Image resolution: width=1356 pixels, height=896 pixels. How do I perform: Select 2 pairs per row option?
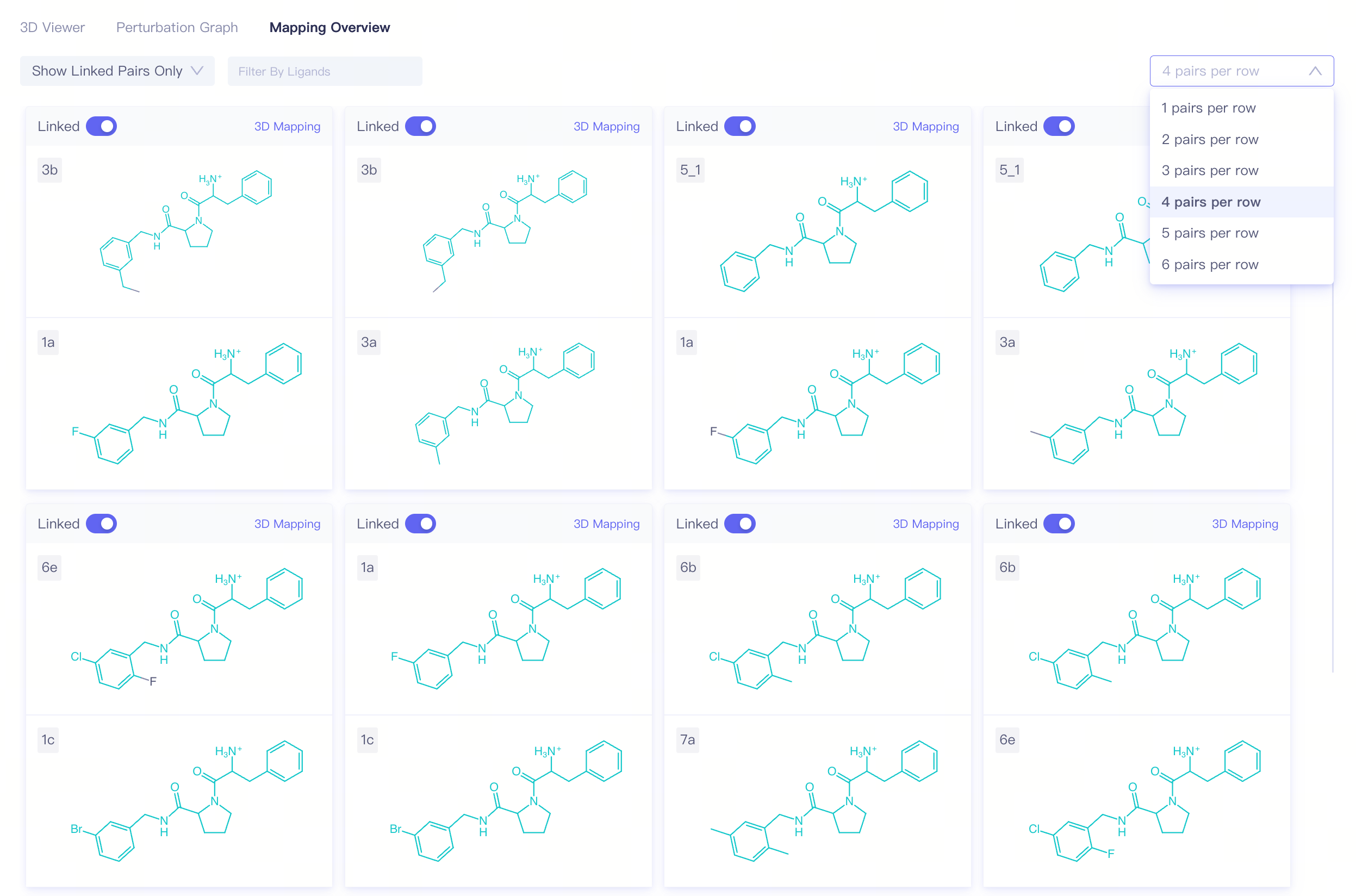click(x=1209, y=139)
